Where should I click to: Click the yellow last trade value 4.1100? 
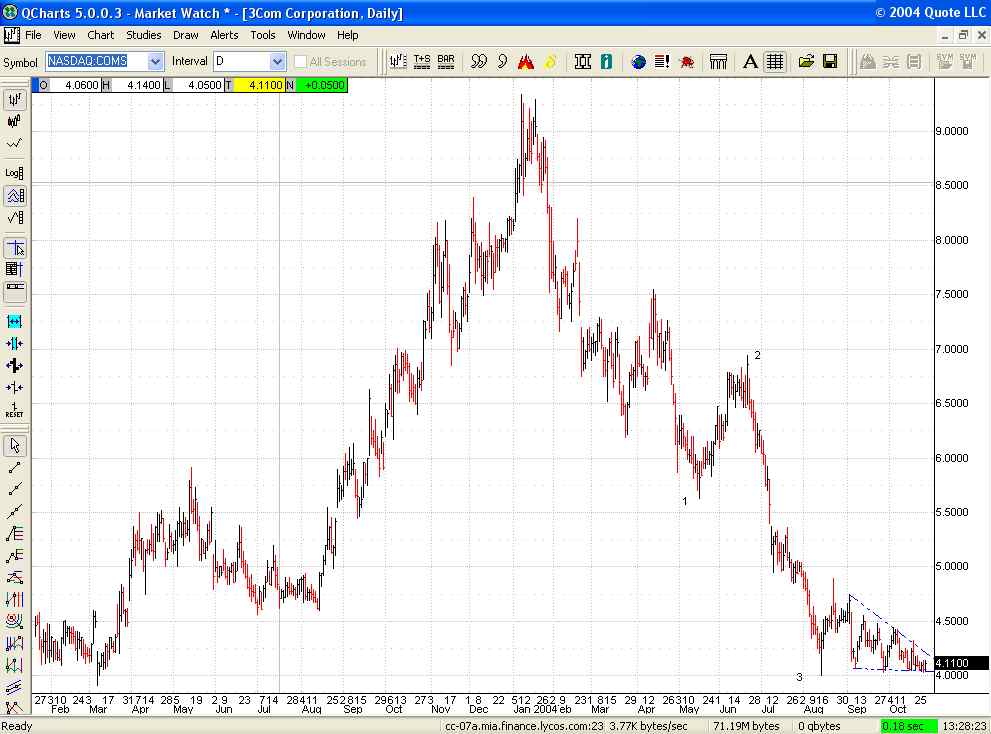(259, 85)
